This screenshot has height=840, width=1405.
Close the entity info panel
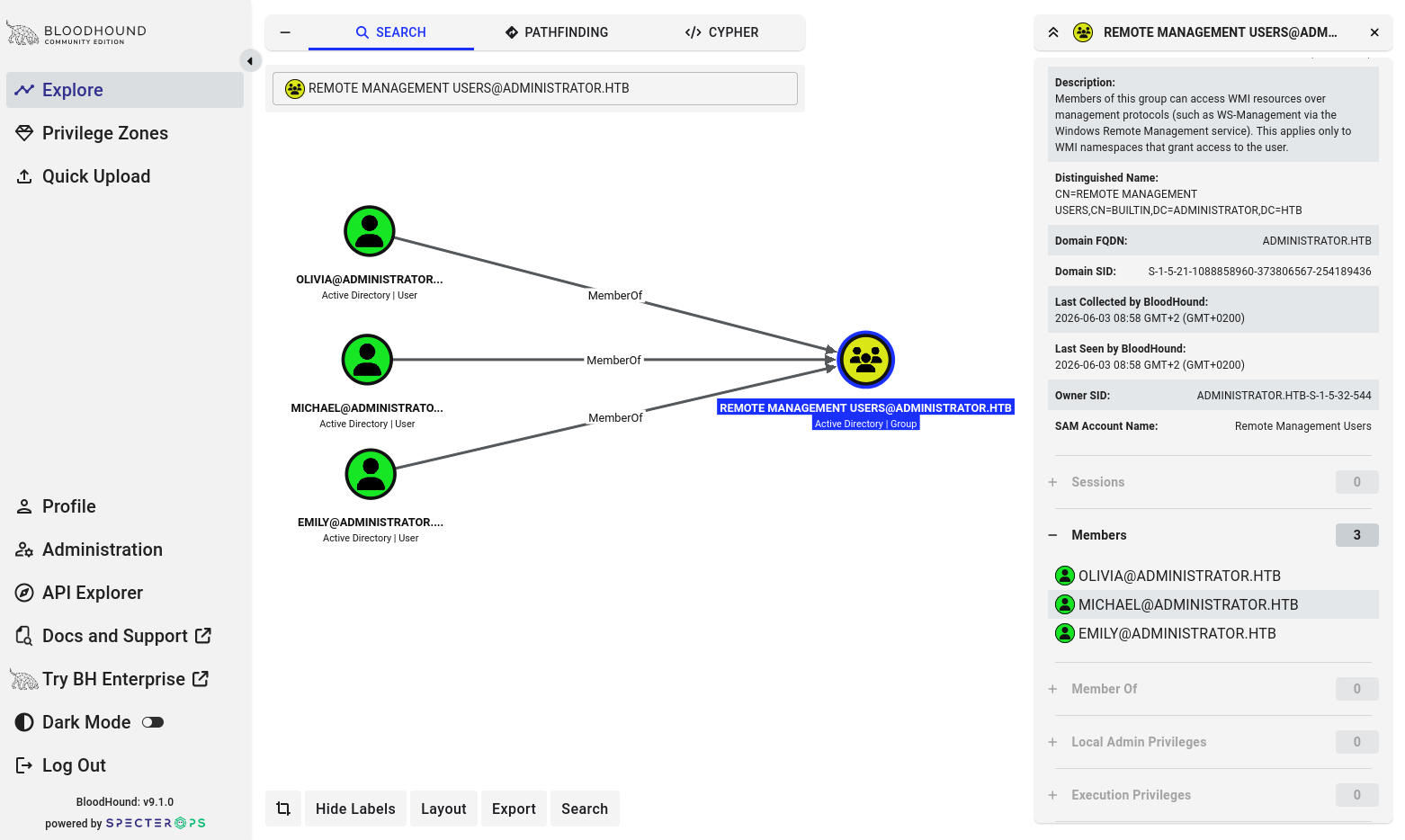(1374, 32)
